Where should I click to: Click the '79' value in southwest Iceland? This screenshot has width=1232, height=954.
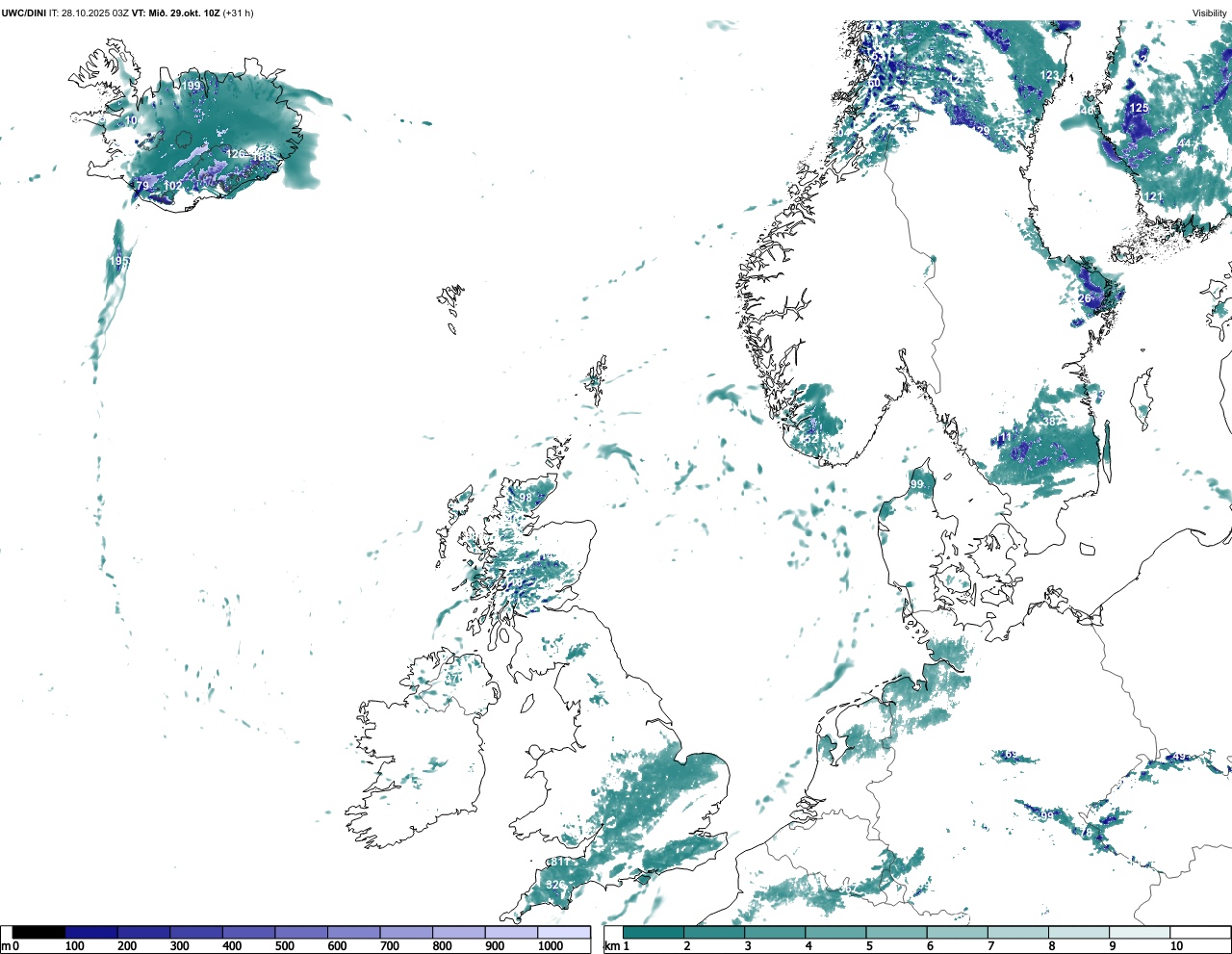142,186
